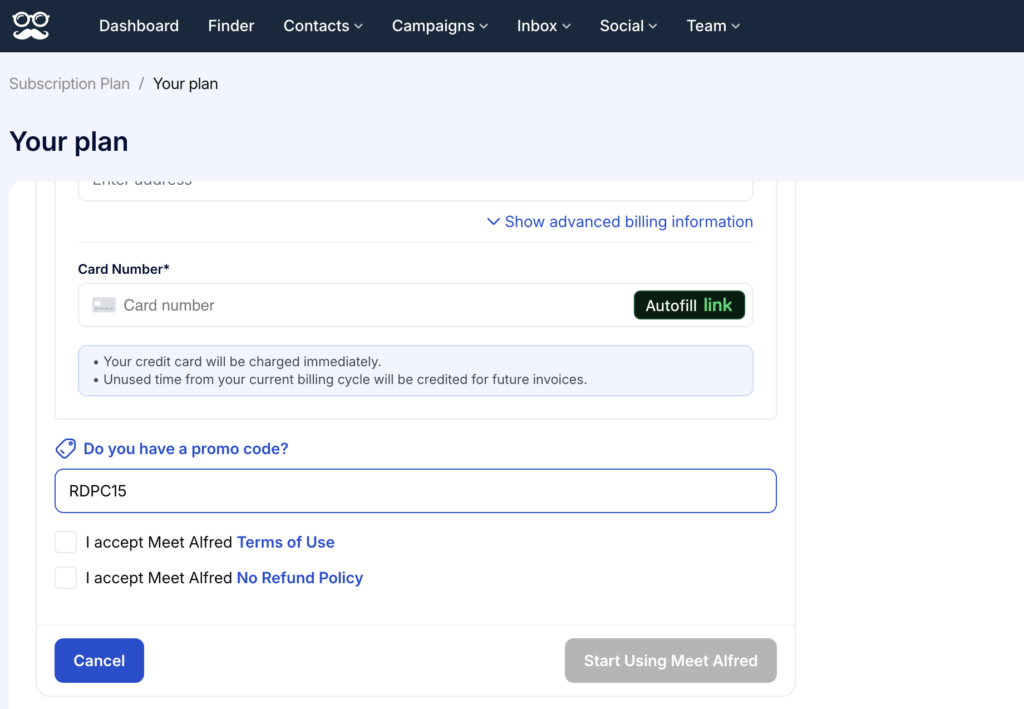Open Finder from the top navigation
This screenshot has height=709, width=1024.
click(x=231, y=26)
